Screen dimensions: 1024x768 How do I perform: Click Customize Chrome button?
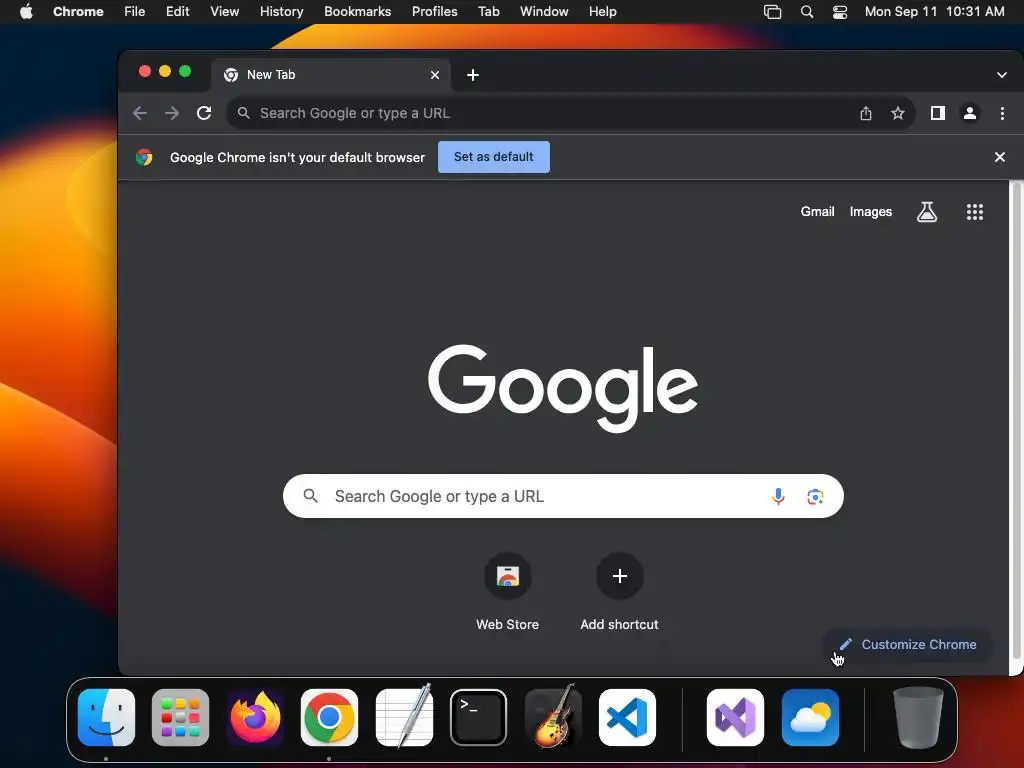point(908,645)
